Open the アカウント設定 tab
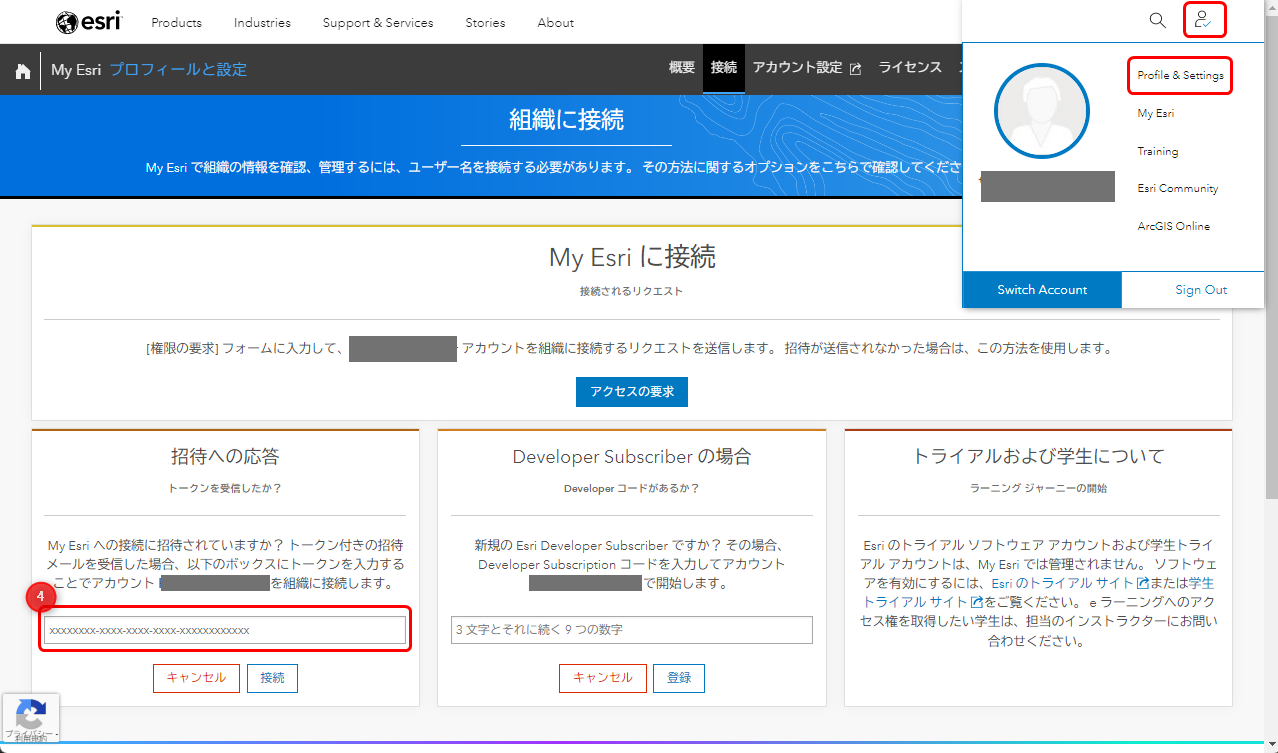The image size is (1278, 753). [807, 68]
